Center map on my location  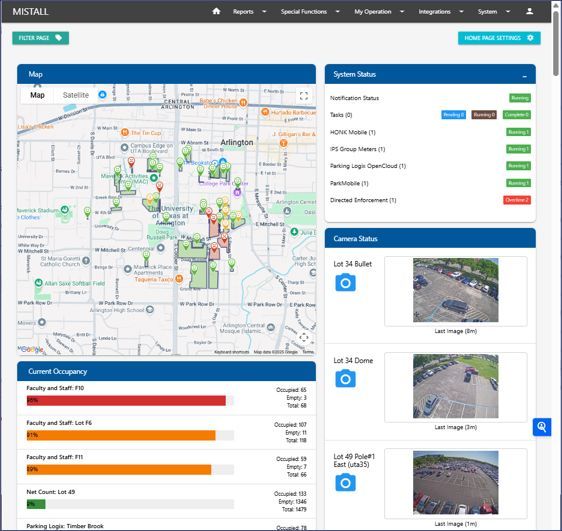pyautogui.click(x=304, y=338)
